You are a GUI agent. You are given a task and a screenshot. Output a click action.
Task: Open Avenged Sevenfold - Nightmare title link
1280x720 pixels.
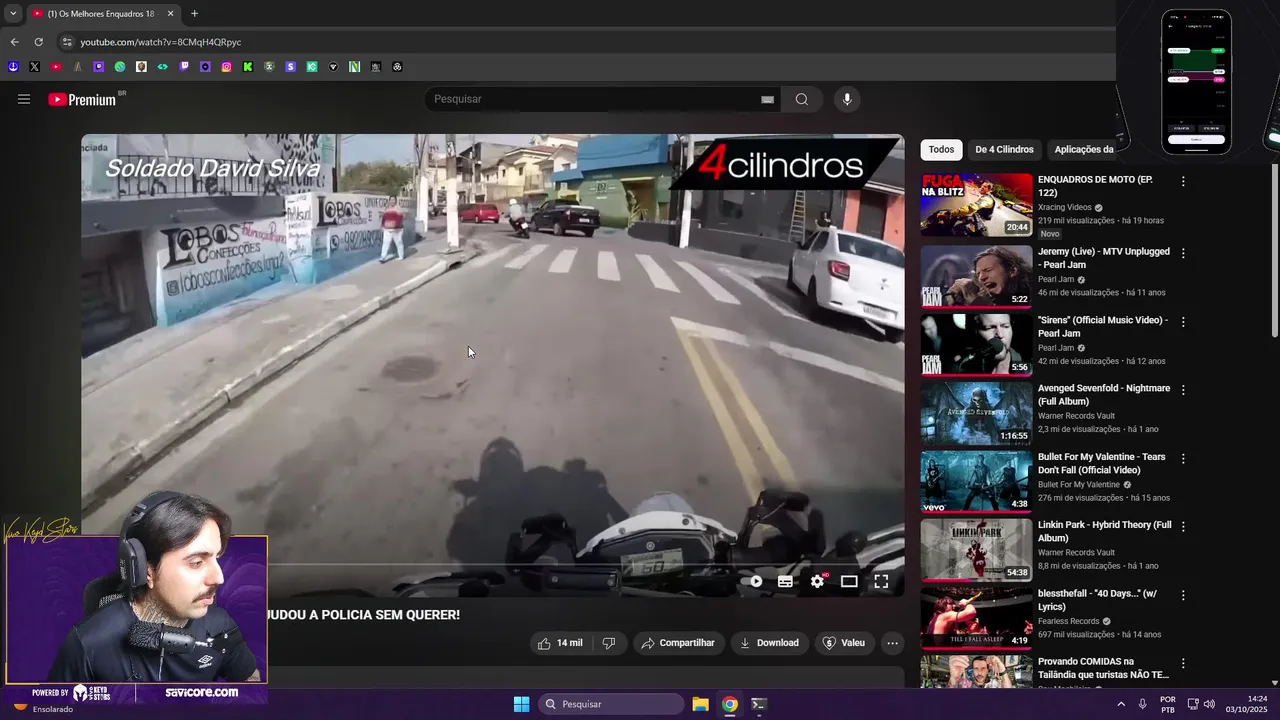pos(1103,394)
